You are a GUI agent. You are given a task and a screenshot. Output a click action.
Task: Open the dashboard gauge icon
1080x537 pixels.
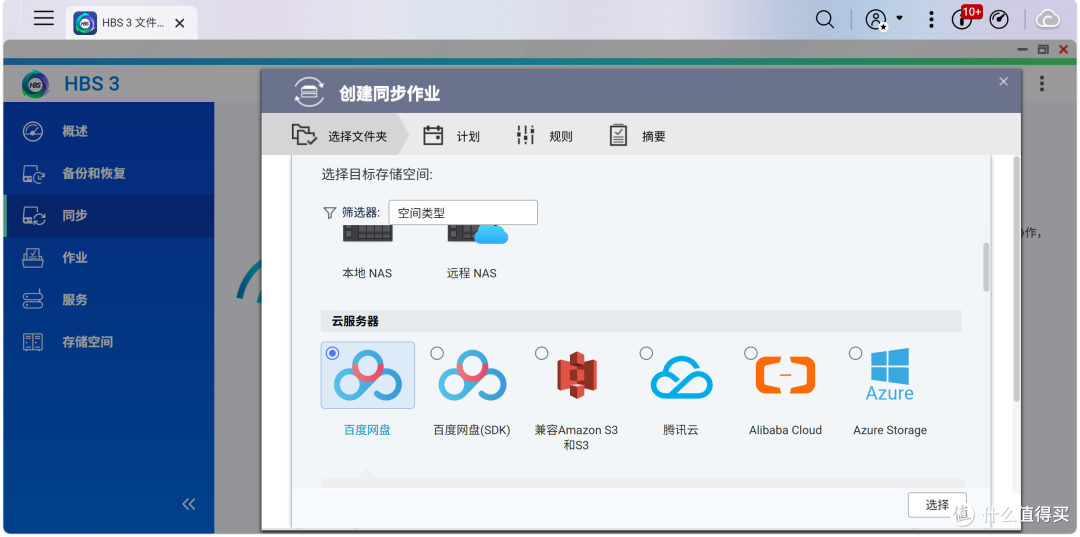(999, 19)
